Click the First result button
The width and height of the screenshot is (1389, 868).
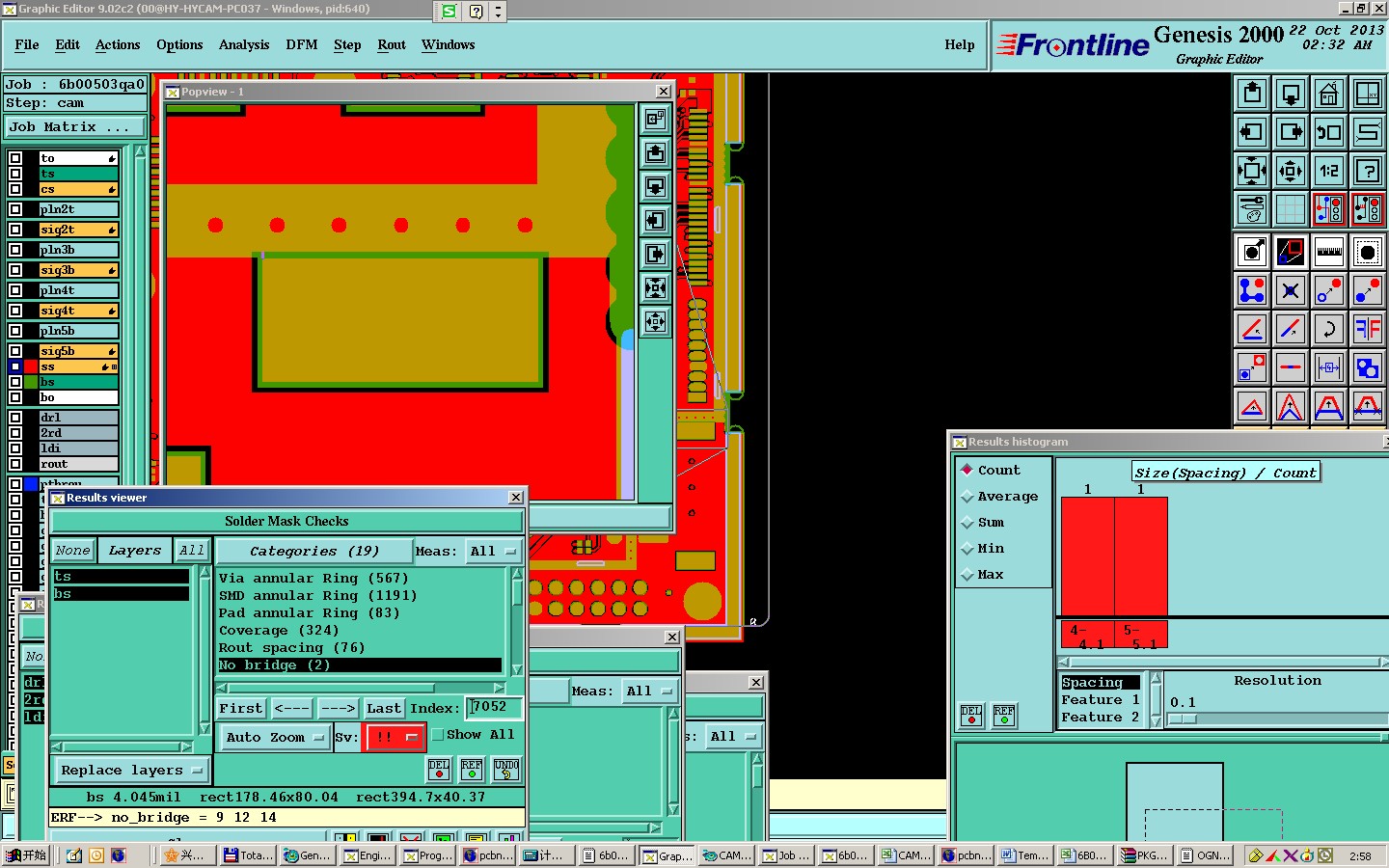[x=240, y=708]
